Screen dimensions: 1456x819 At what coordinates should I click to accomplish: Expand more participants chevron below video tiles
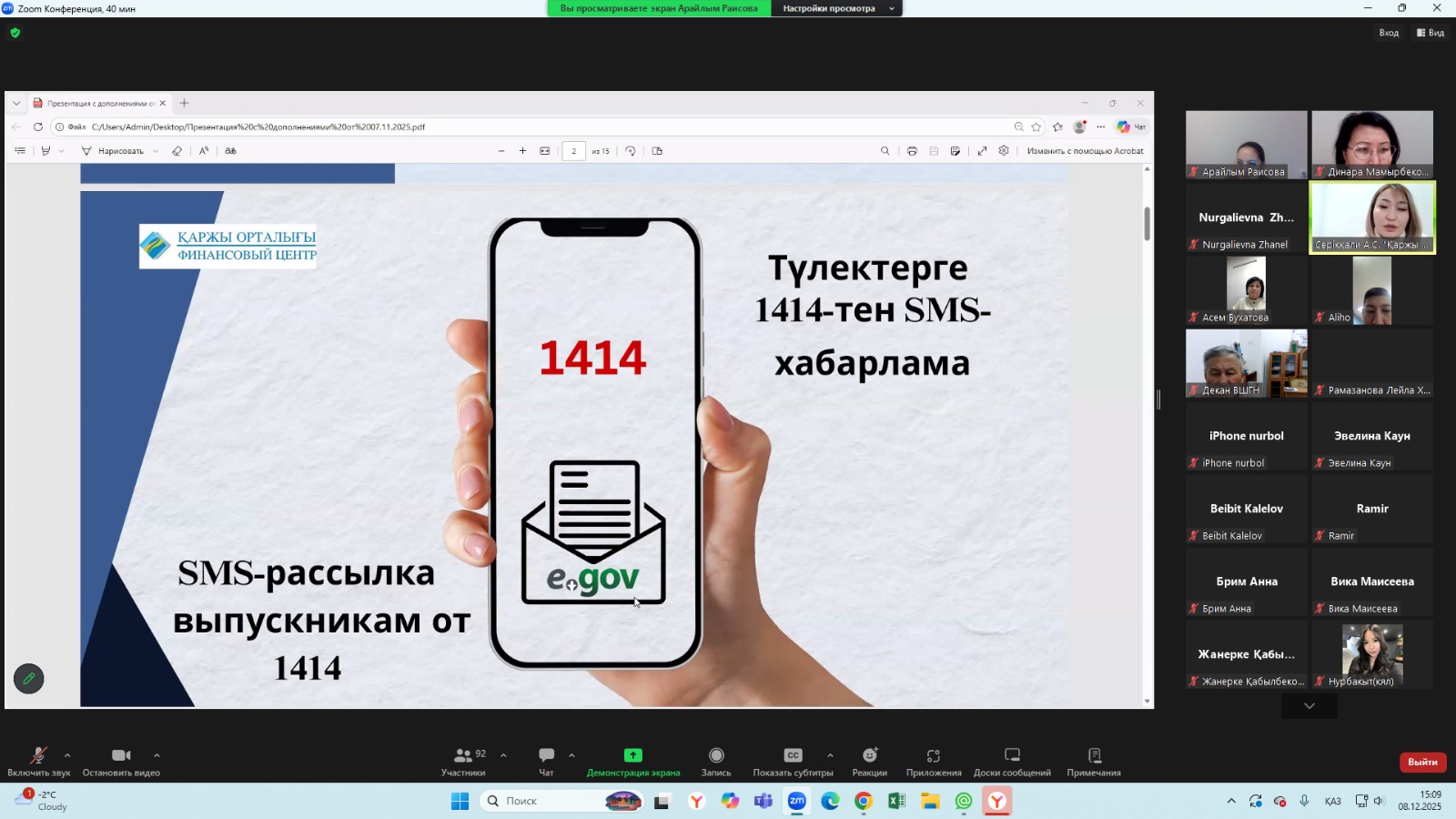click(1309, 706)
